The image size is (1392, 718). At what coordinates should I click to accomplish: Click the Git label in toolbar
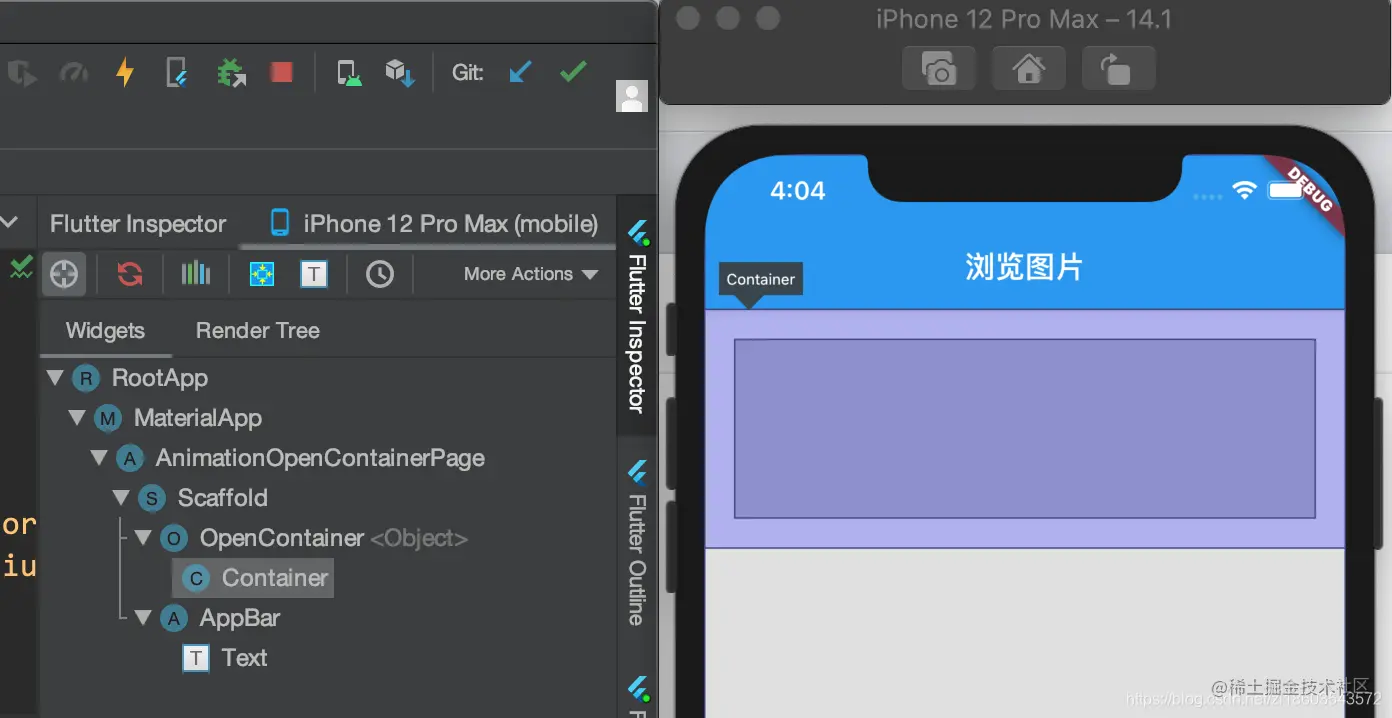(468, 73)
